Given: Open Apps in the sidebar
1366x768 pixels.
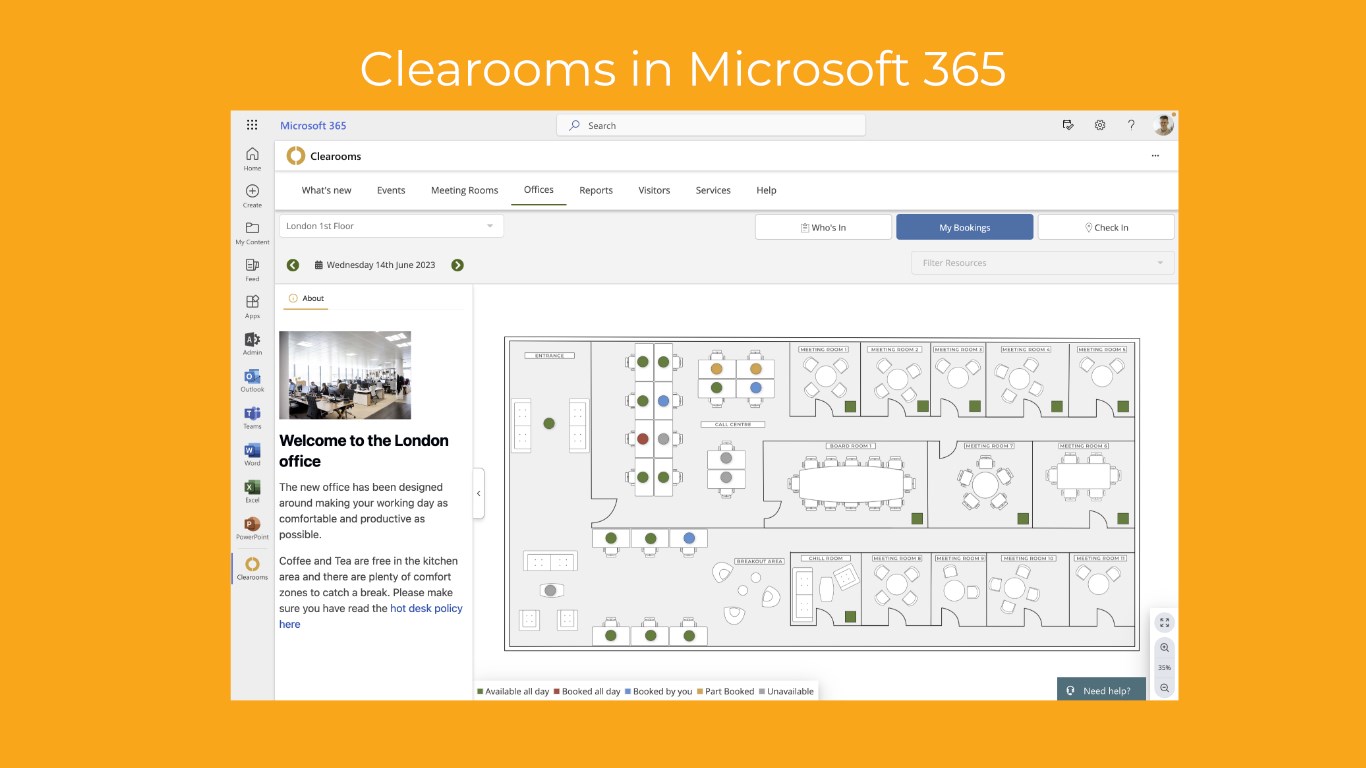Looking at the screenshot, I should tap(252, 306).
